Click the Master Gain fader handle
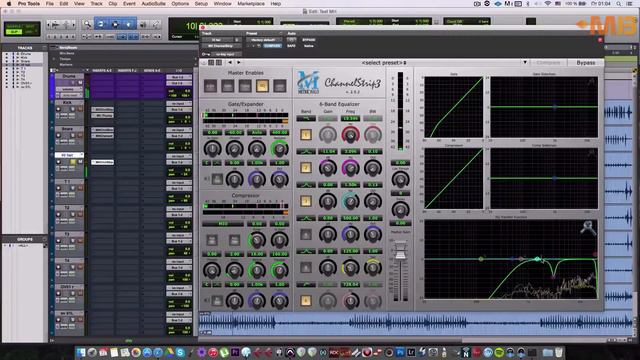The height and width of the screenshot is (360, 640). 400,249
